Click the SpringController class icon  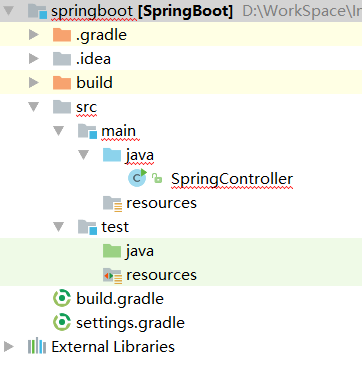click(x=137, y=178)
